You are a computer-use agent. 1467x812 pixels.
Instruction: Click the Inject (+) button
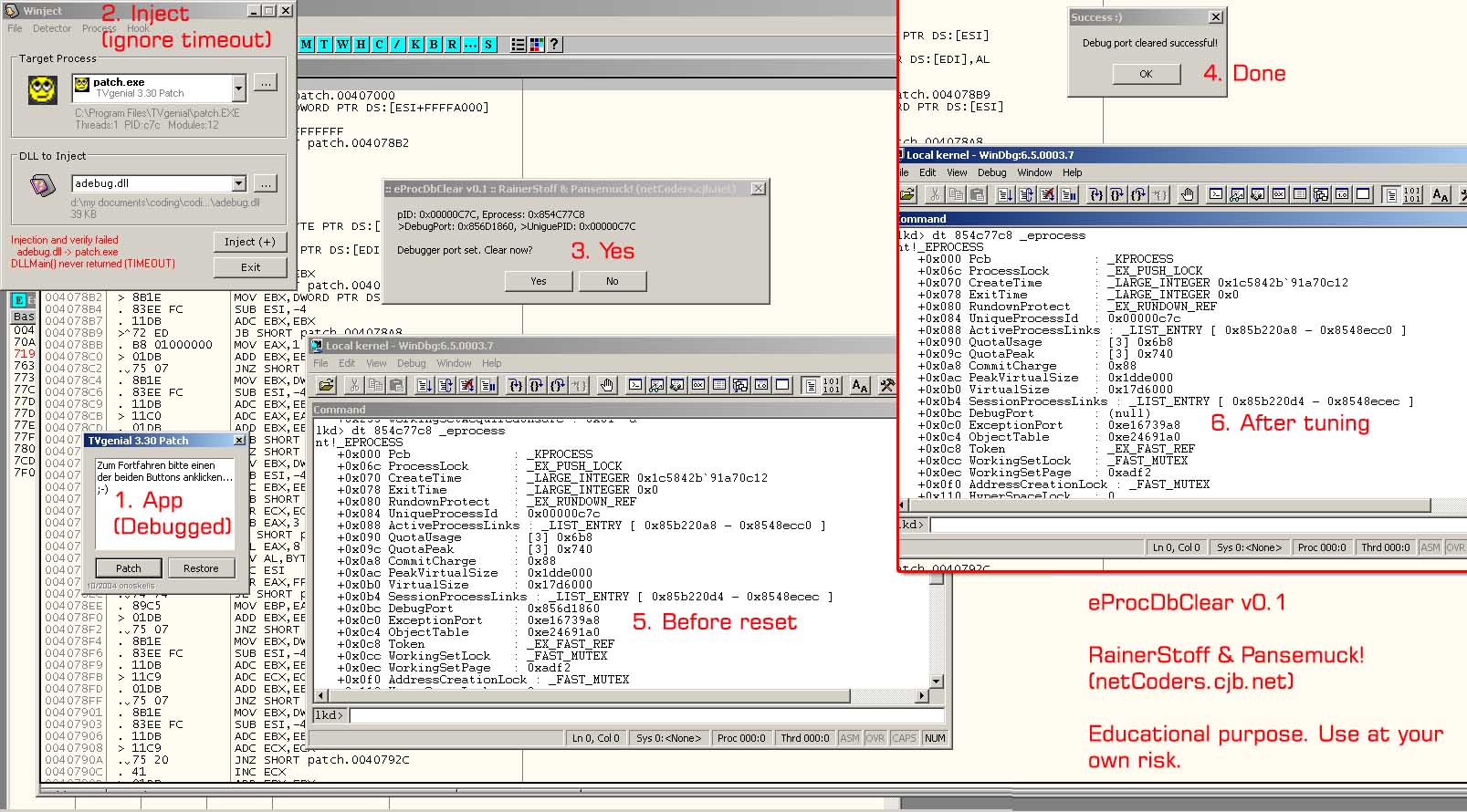pyautogui.click(x=249, y=242)
